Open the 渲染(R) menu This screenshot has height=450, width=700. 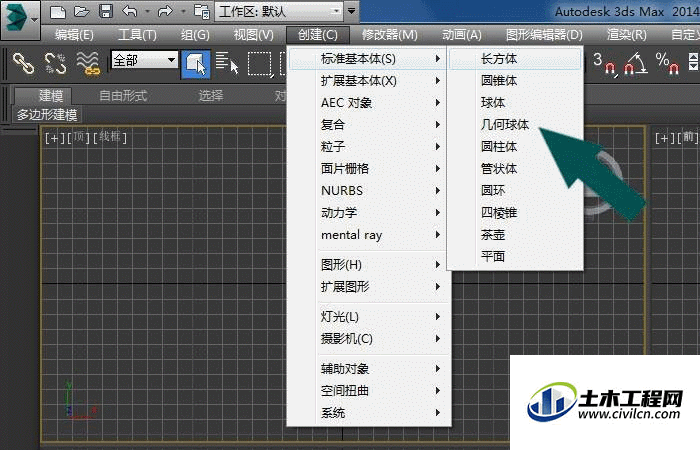pos(627,35)
